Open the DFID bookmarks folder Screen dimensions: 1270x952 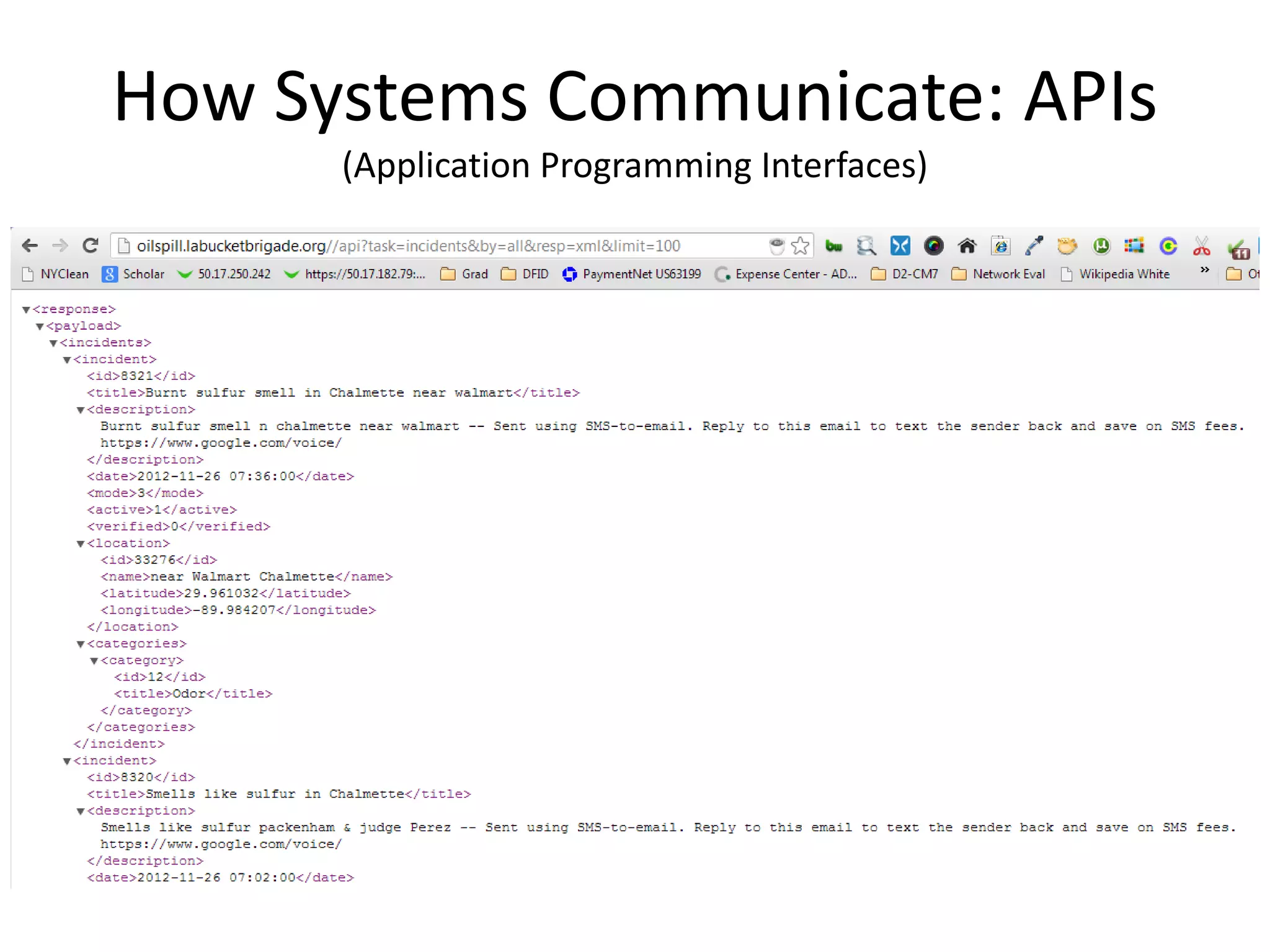[525, 274]
